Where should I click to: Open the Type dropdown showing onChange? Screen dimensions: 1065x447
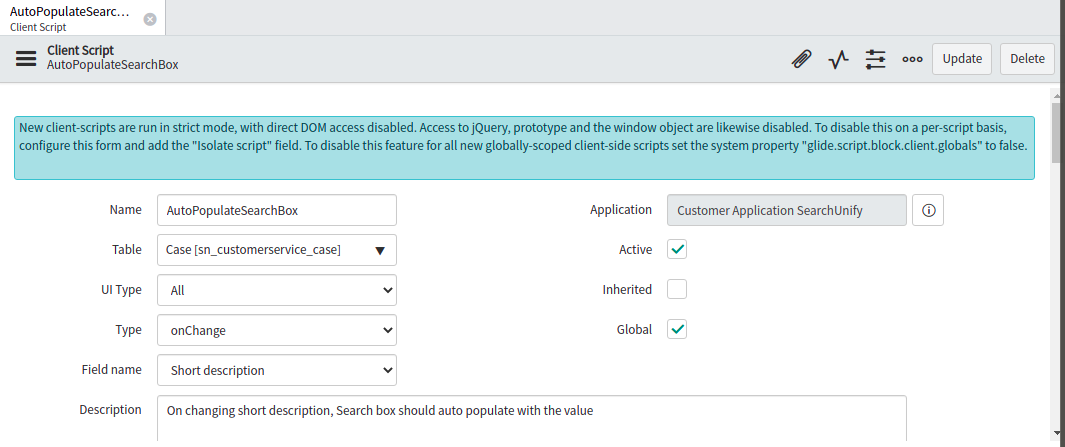(277, 330)
